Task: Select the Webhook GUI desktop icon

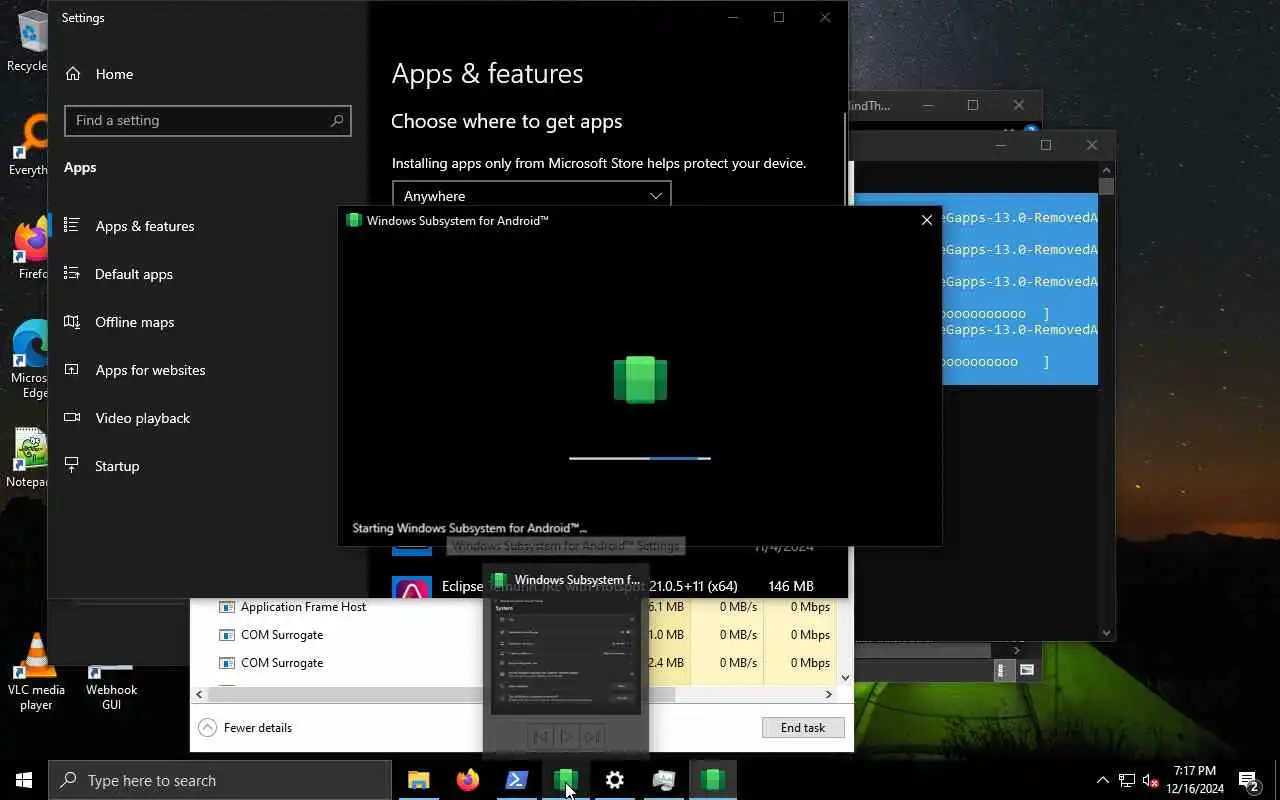Action: click(111, 688)
